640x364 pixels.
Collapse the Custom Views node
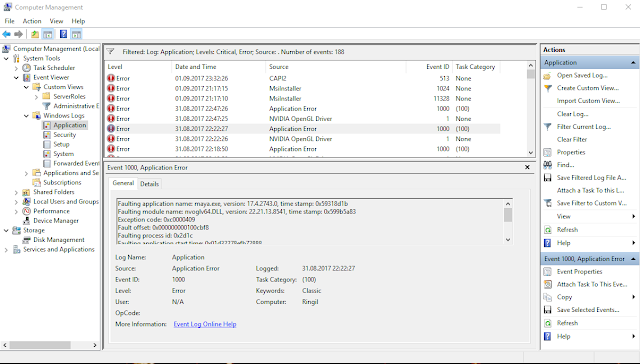click(27, 87)
